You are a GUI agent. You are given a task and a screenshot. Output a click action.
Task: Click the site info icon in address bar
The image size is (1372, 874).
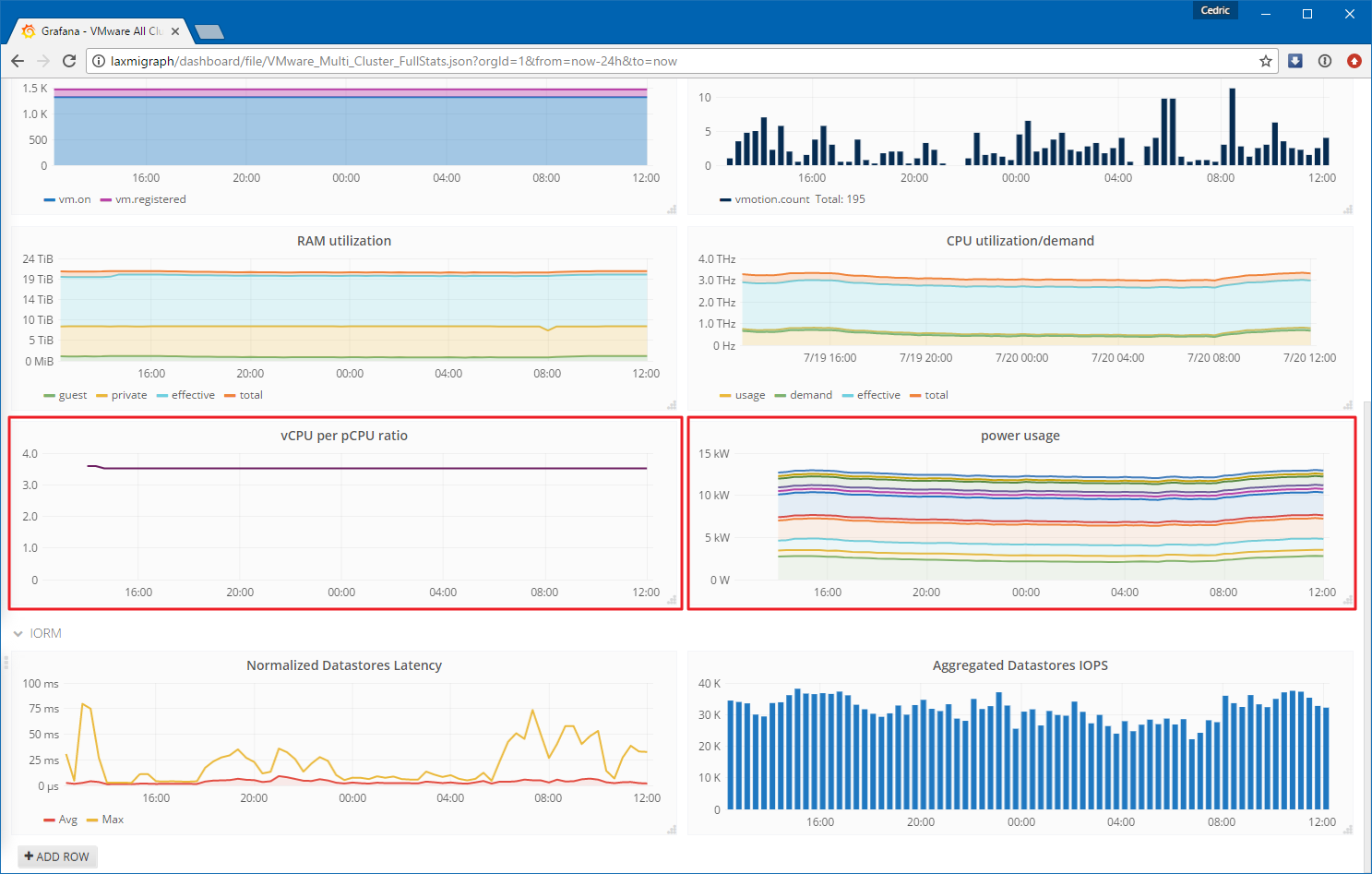(x=99, y=61)
